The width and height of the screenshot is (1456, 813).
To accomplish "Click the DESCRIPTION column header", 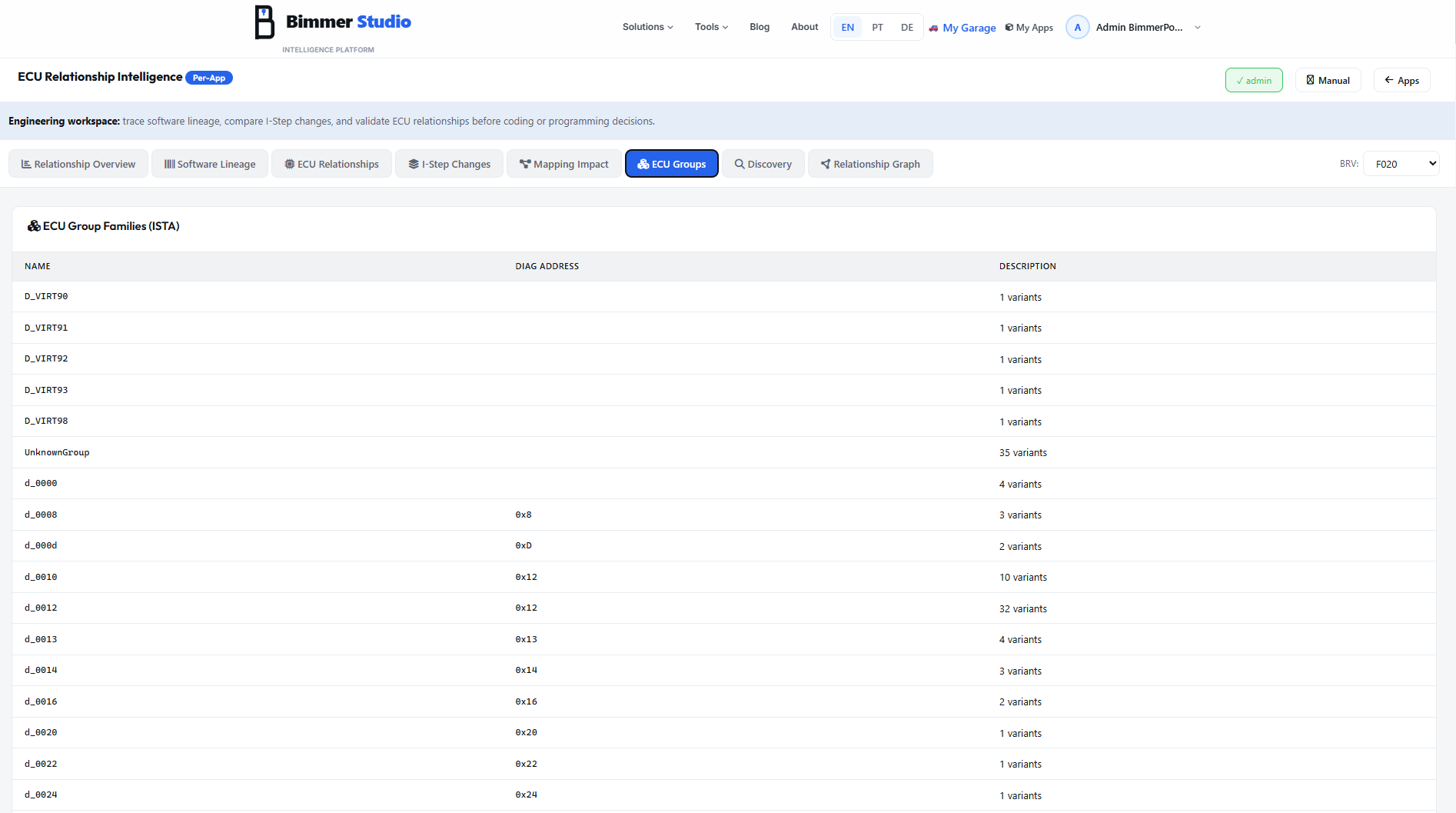I will coord(1028,266).
